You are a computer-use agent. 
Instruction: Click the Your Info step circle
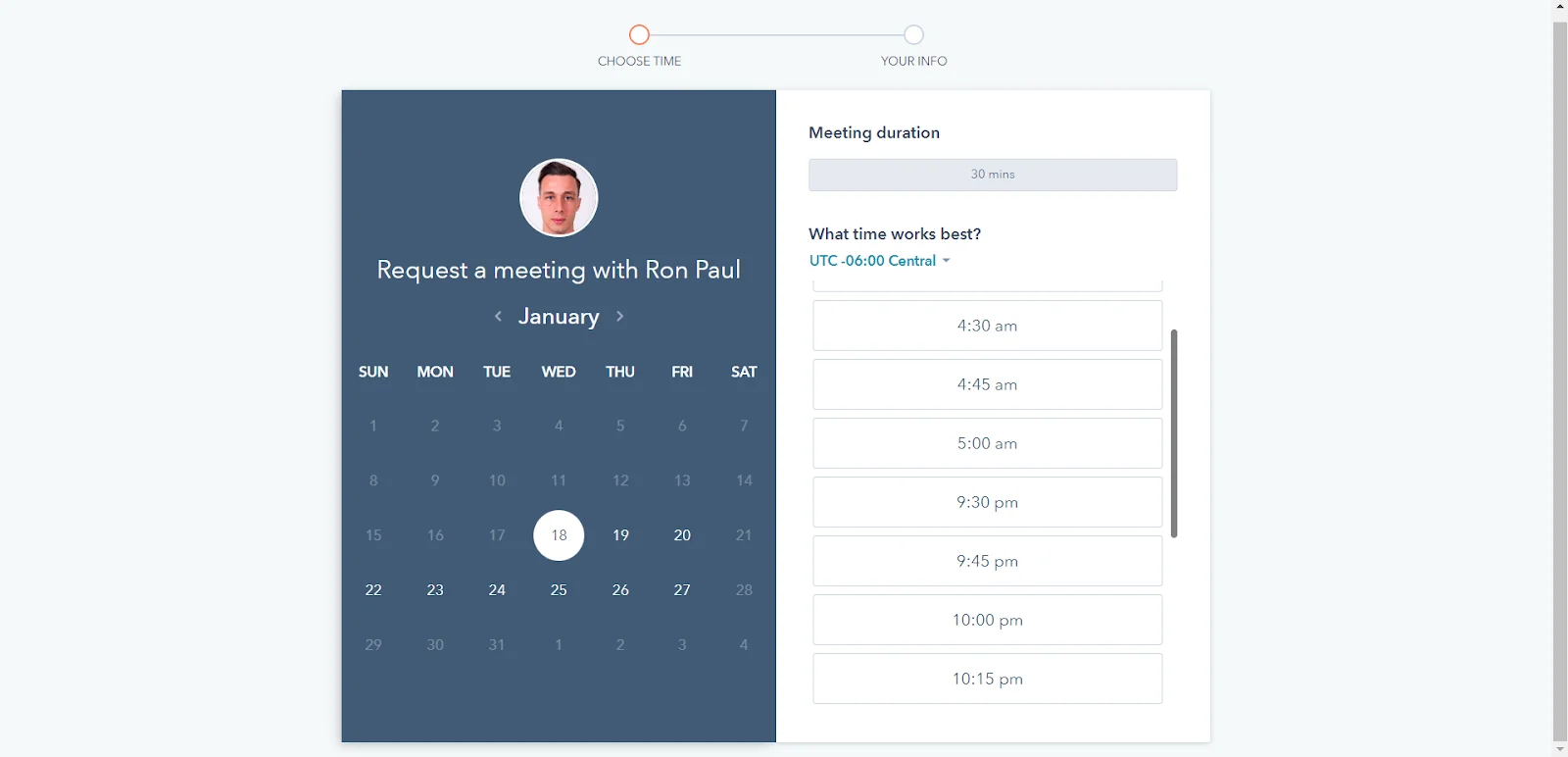pyautogui.click(x=913, y=35)
